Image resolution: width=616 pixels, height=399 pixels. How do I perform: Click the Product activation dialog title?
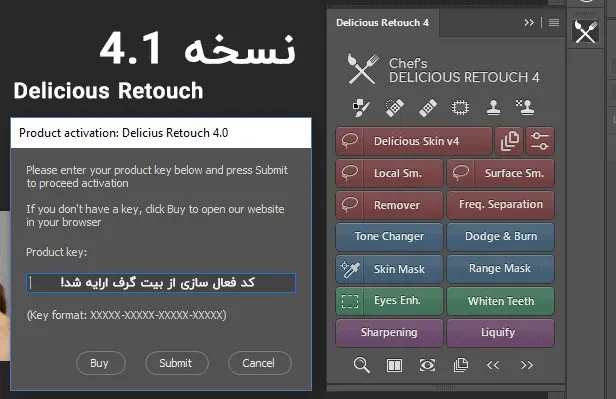tap(123, 133)
